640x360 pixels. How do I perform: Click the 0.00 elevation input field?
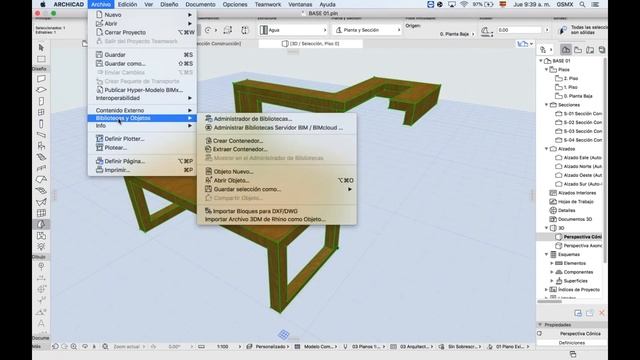pyautogui.click(x=519, y=30)
